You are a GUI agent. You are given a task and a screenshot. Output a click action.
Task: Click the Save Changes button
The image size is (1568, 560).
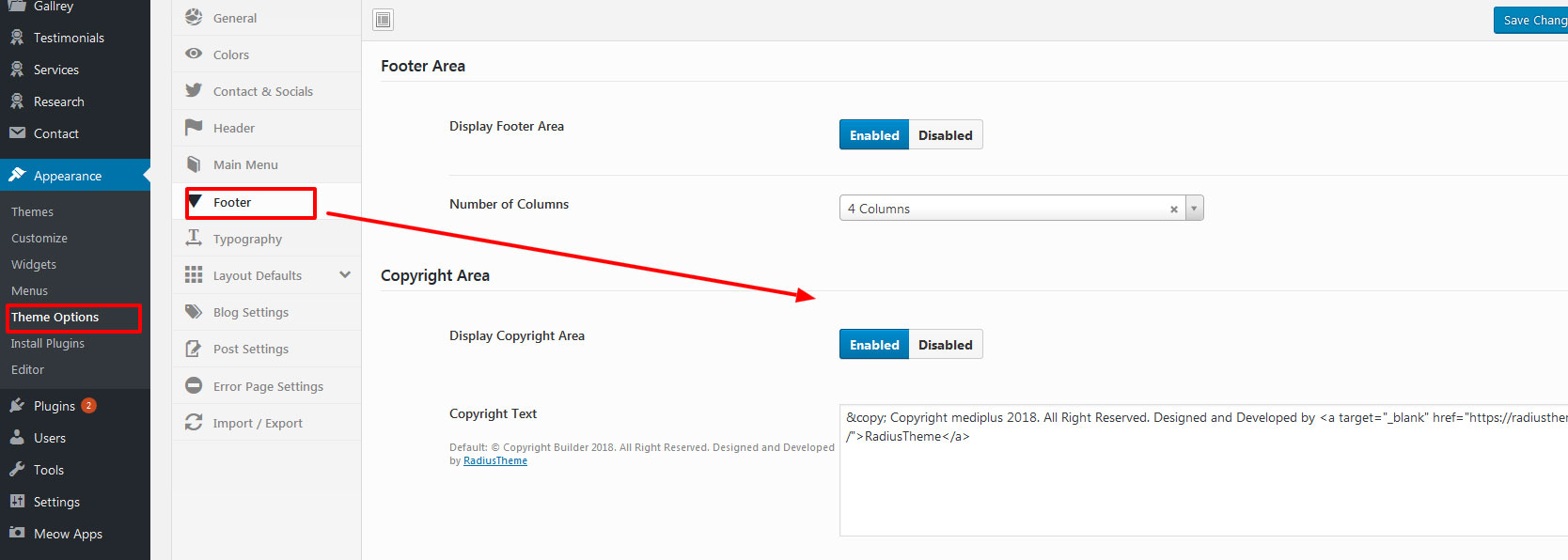[1531, 20]
